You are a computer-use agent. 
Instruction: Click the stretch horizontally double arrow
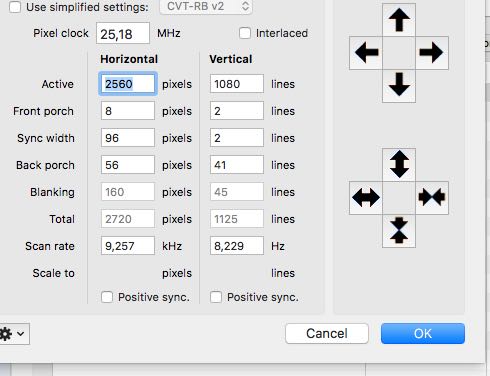366,198
